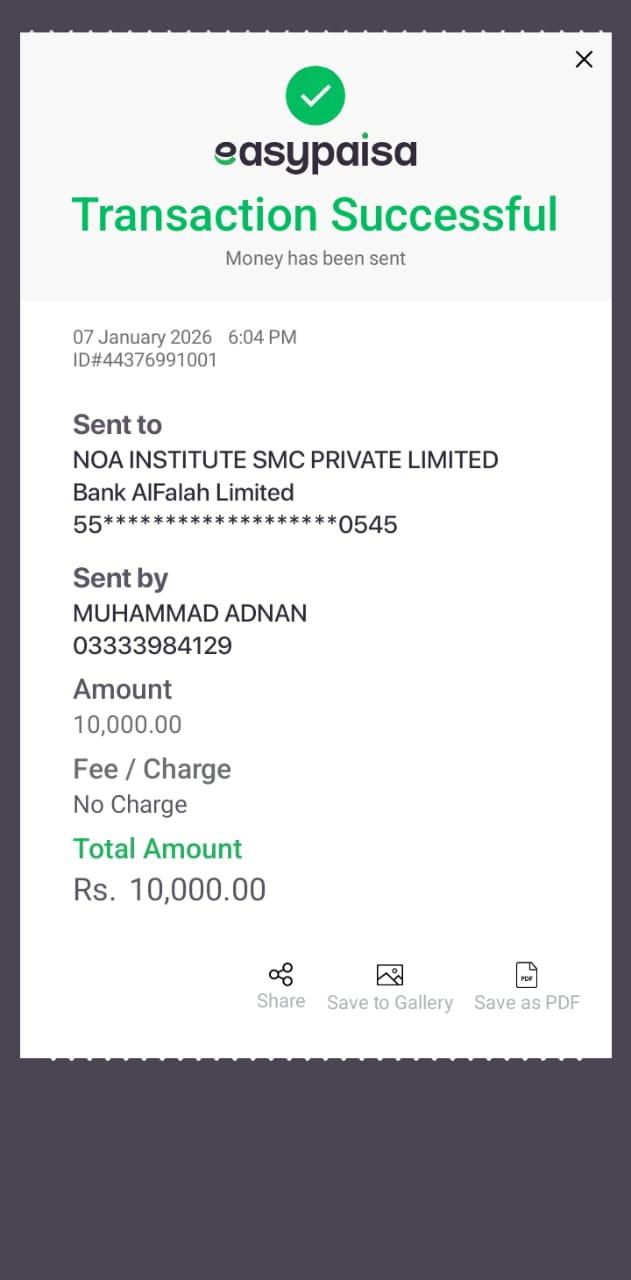The image size is (631, 1280).
Task: Tap the sender name MUHAMMAD ADNAN
Action: [x=190, y=613]
